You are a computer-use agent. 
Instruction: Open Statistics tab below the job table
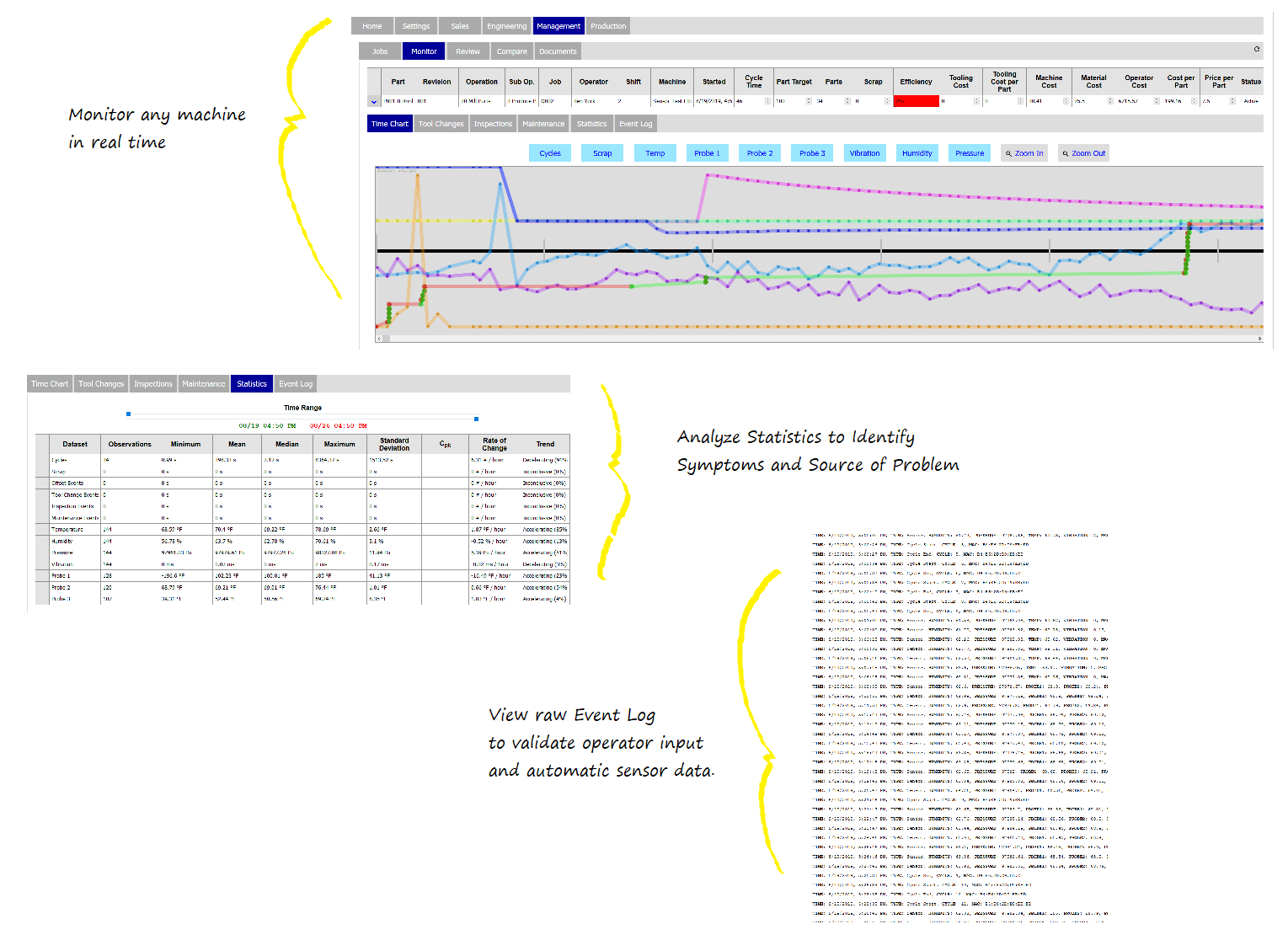click(591, 124)
